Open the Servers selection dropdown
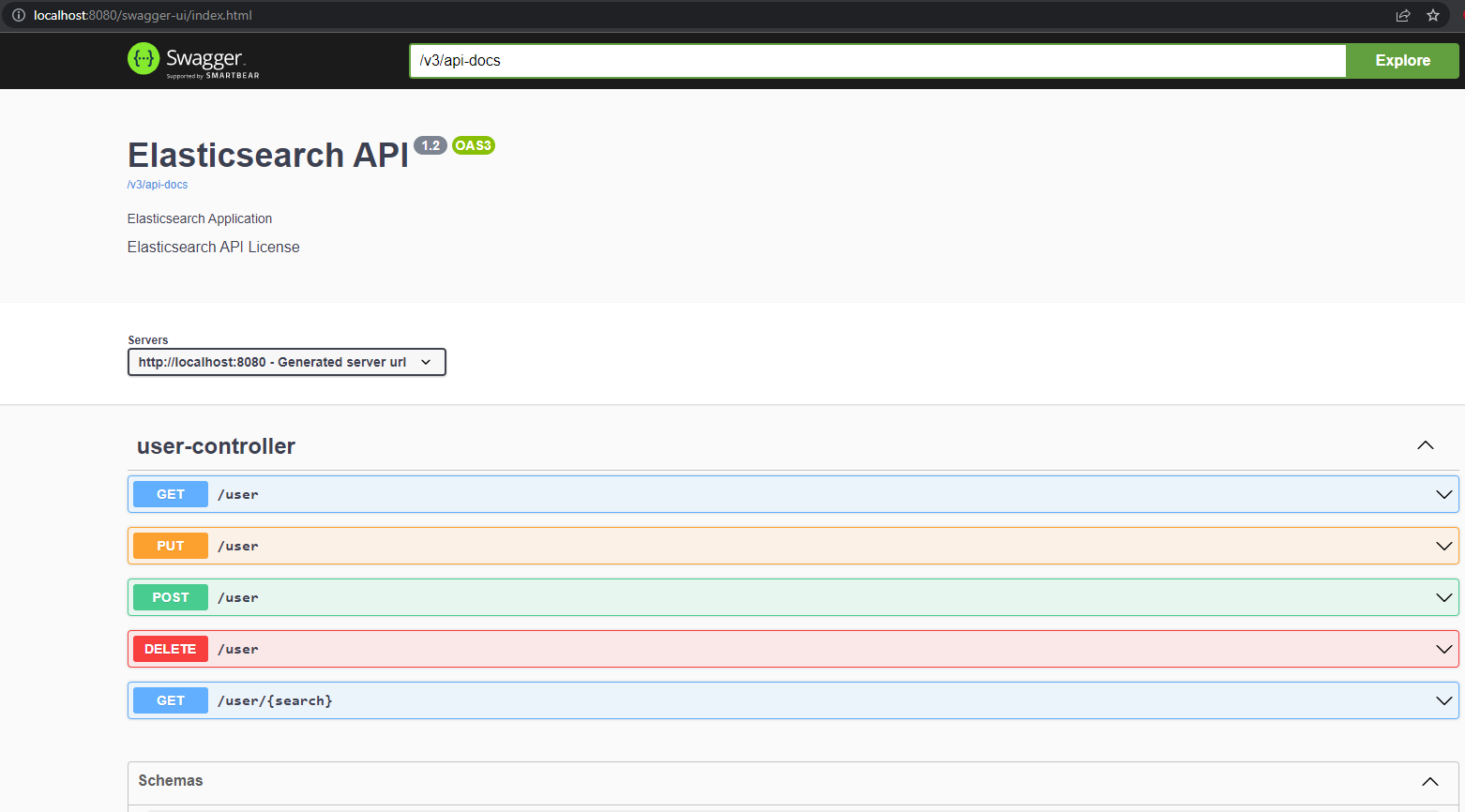 coord(286,362)
